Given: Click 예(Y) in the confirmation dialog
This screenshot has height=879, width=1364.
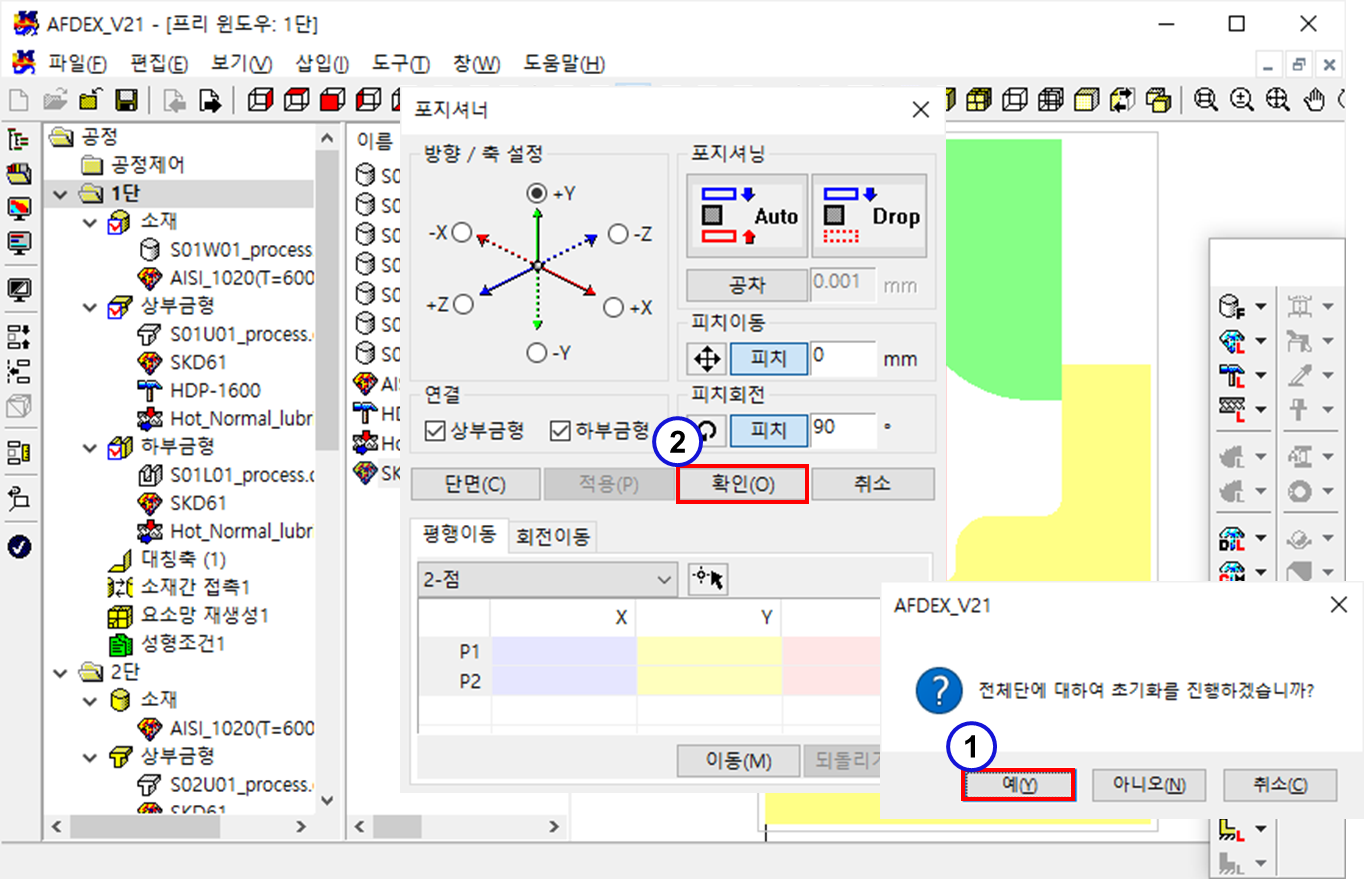Looking at the screenshot, I should click(x=1018, y=785).
